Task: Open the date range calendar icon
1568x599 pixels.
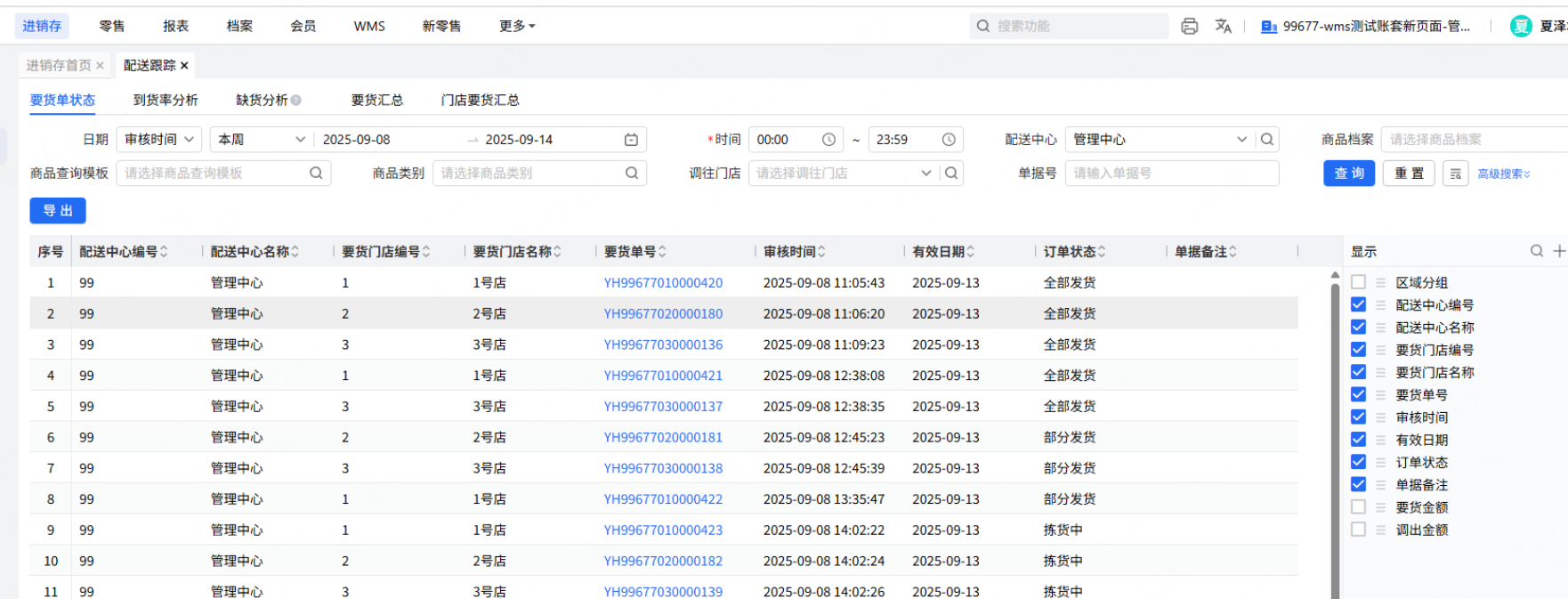Action: [x=631, y=140]
